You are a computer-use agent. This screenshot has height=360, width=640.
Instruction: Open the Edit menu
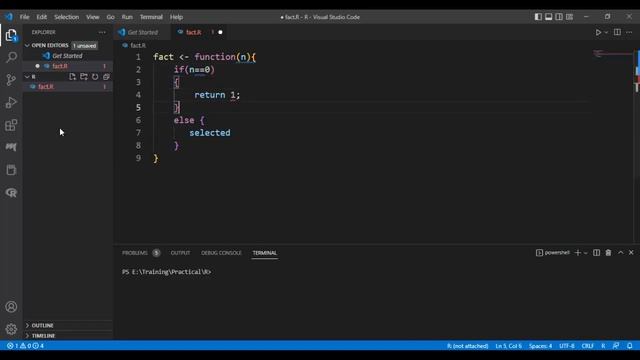pos(42,17)
